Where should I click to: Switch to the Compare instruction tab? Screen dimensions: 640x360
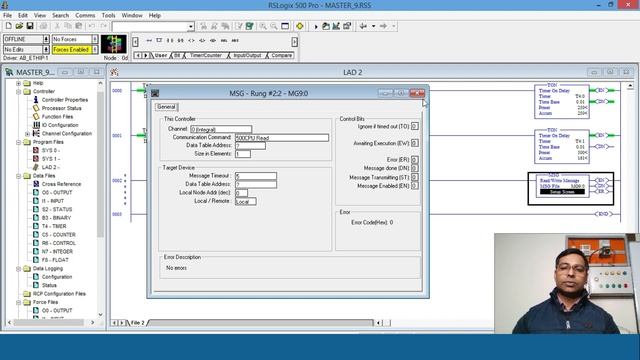point(281,55)
